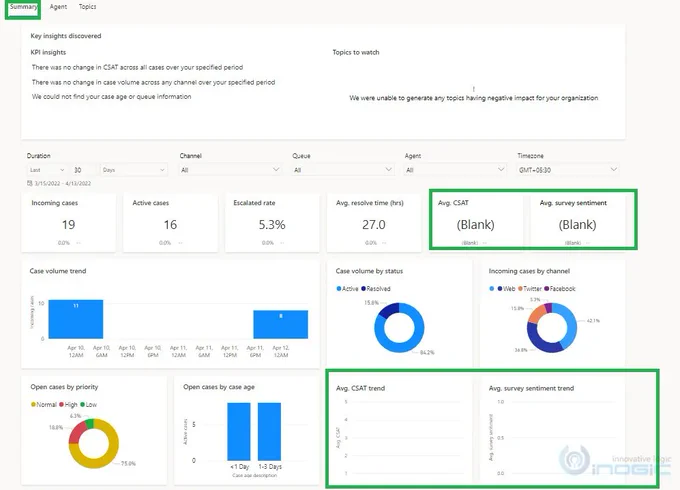Click the 'KPI insights' heading

pyautogui.click(x=48, y=52)
